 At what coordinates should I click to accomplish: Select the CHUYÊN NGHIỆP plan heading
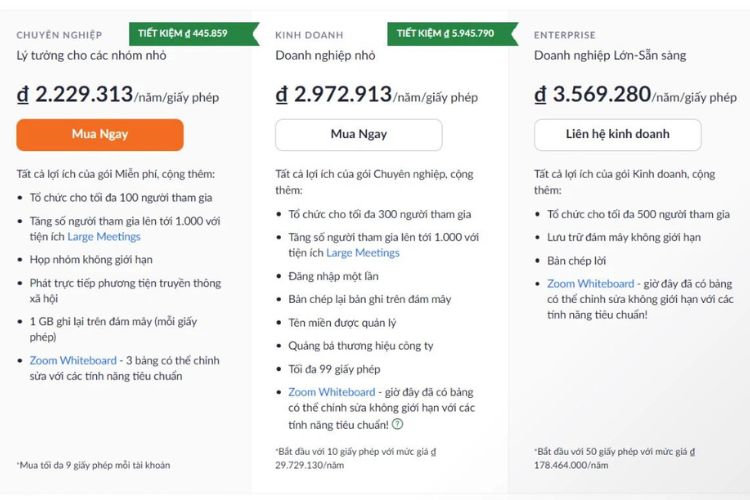click(x=59, y=35)
